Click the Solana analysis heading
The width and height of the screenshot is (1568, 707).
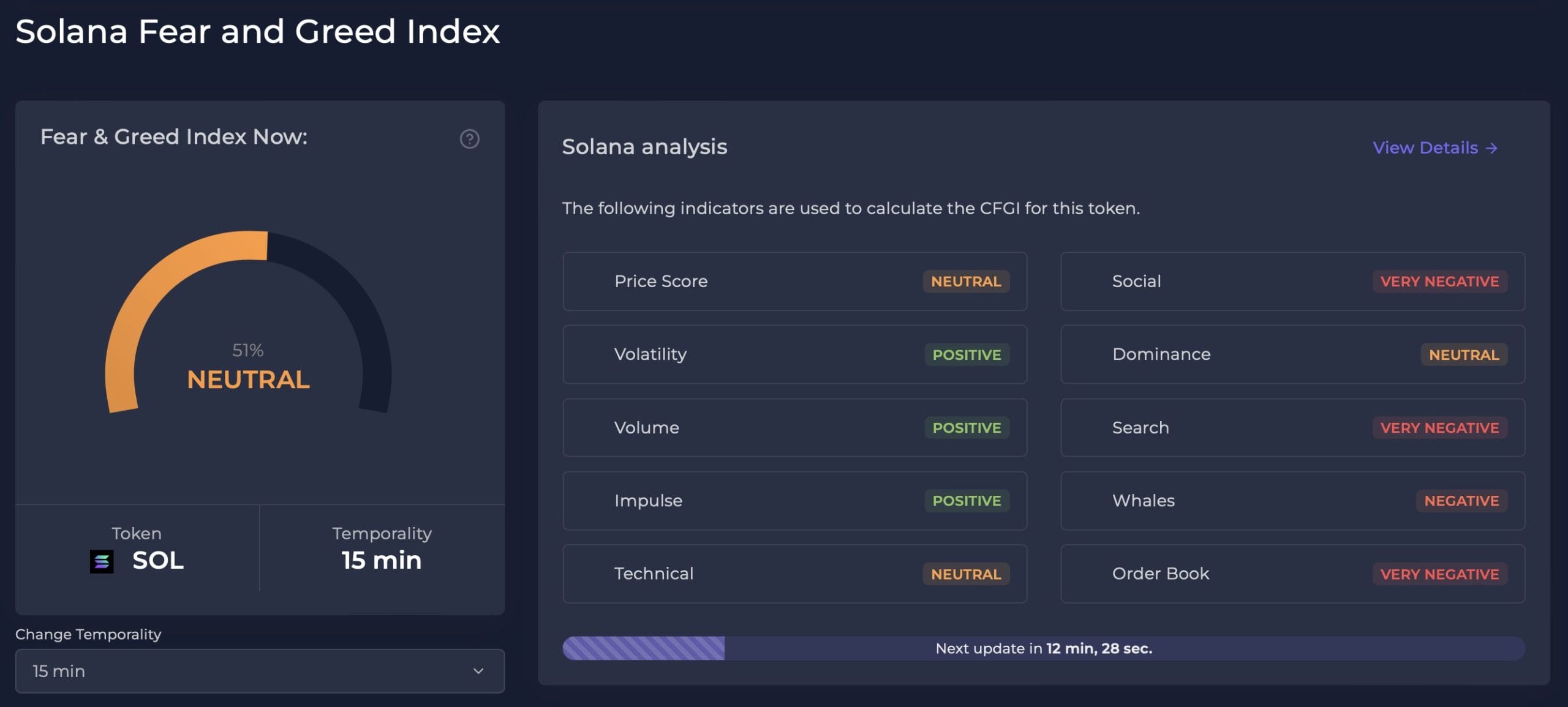(x=644, y=147)
